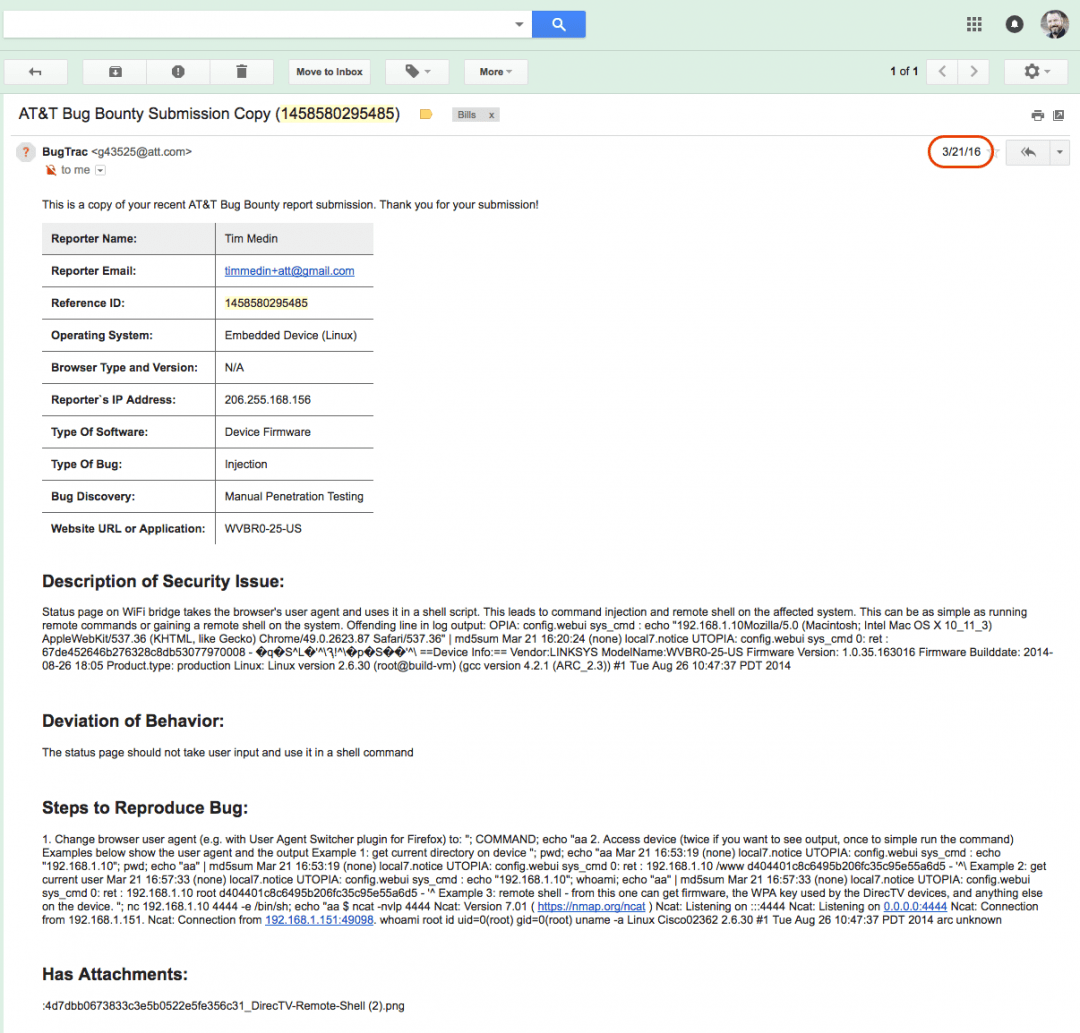Go back to the message list
1080x1033 pixels.
click(36, 72)
